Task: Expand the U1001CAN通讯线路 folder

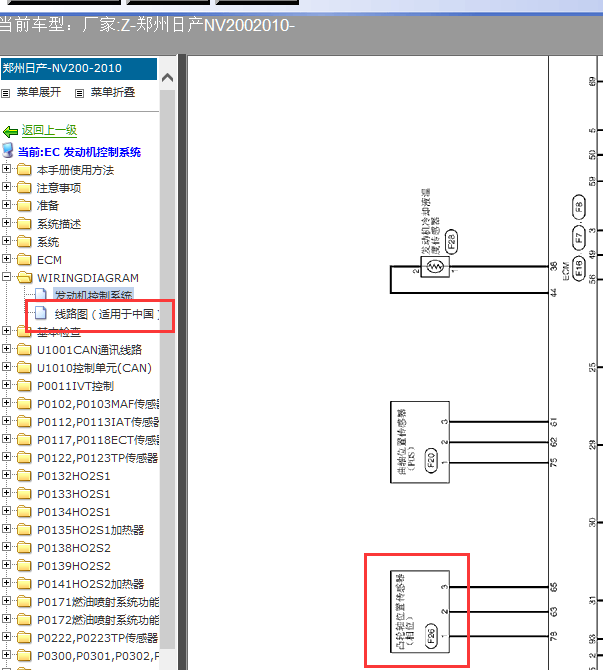Action: [6, 349]
